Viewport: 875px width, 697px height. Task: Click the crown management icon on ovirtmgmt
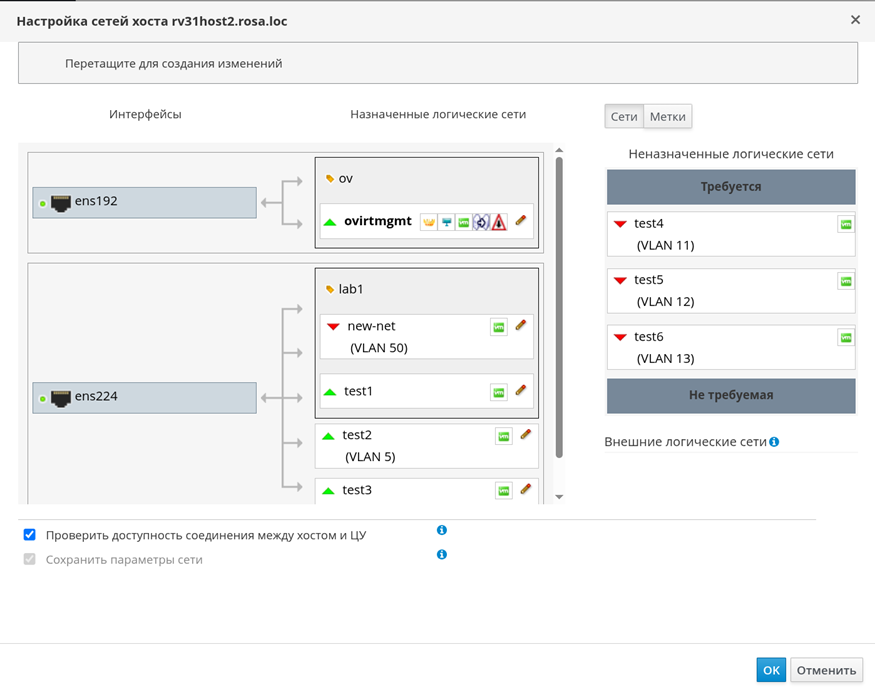[427, 222]
